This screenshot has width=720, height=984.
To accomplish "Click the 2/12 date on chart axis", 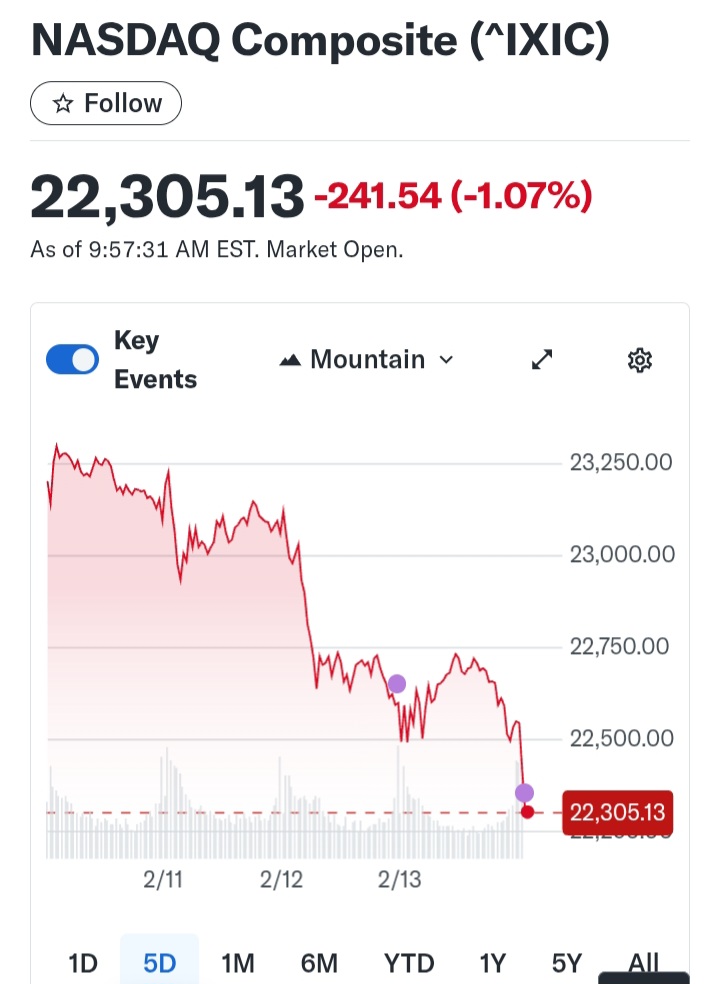I will click(x=281, y=880).
